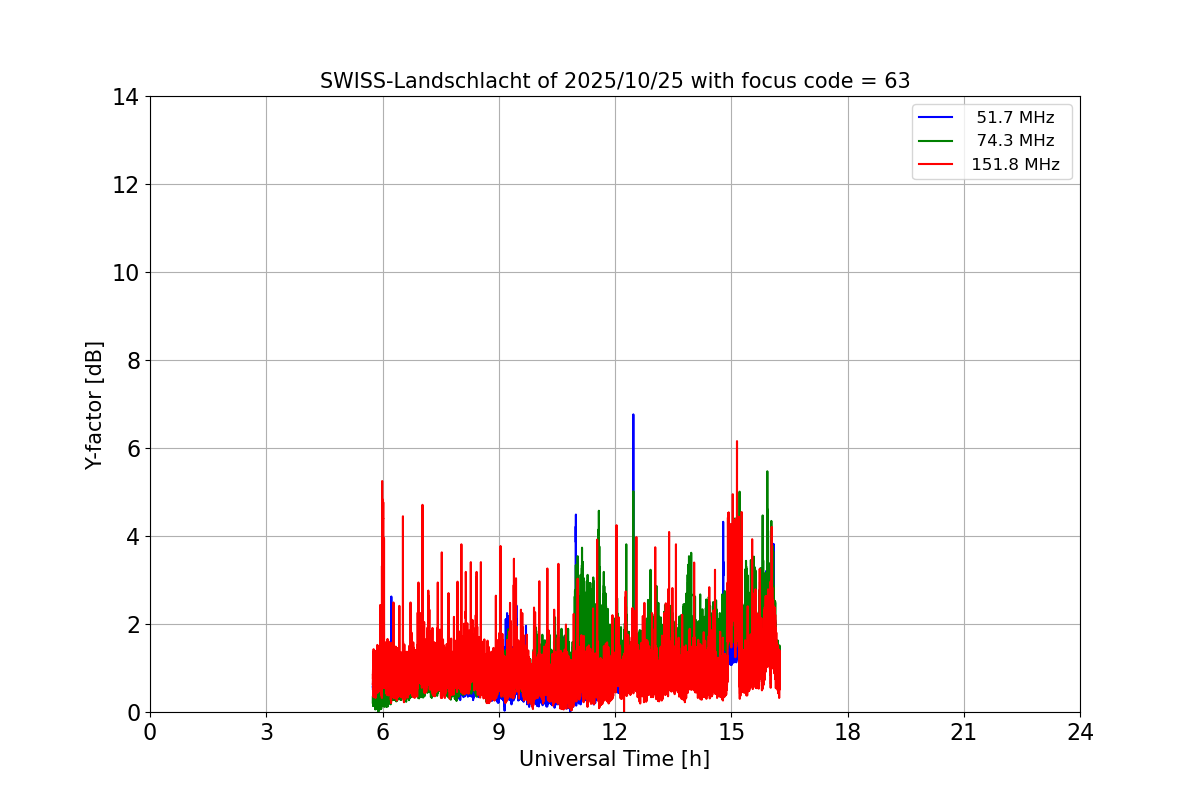This screenshot has width=1200, height=800.
Task: Click y-axis tick label 14
Action: pyautogui.click(x=126, y=97)
